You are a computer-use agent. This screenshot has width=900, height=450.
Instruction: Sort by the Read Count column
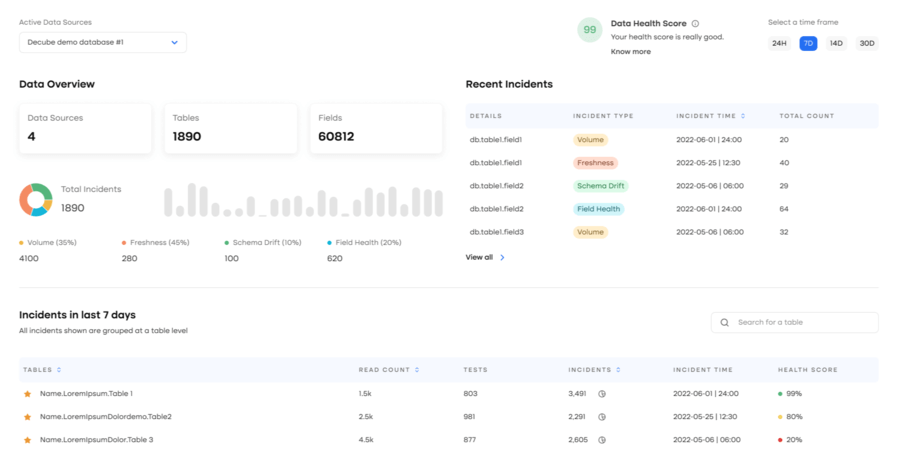[417, 370]
